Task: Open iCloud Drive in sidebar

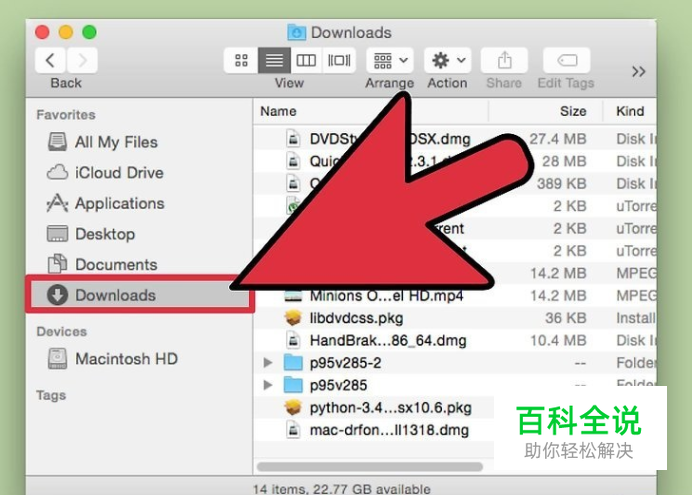Action: click(119, 172)
